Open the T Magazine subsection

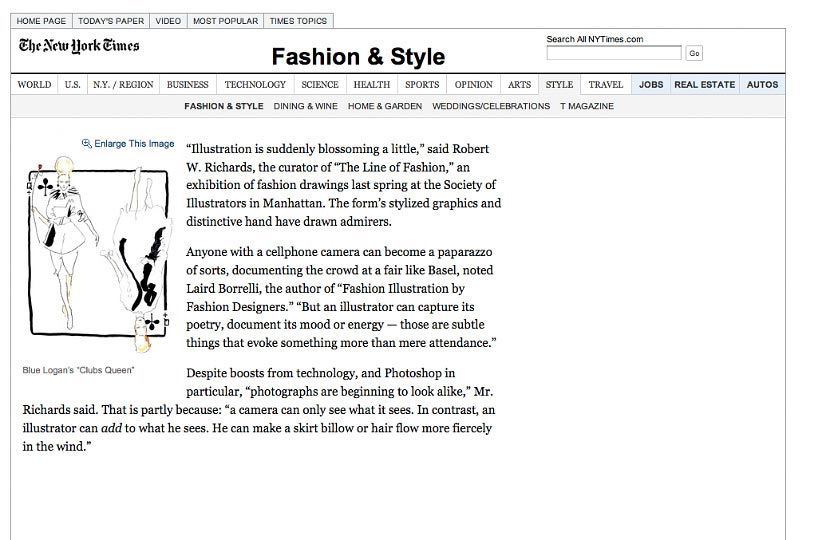click(x=587, y=106)
